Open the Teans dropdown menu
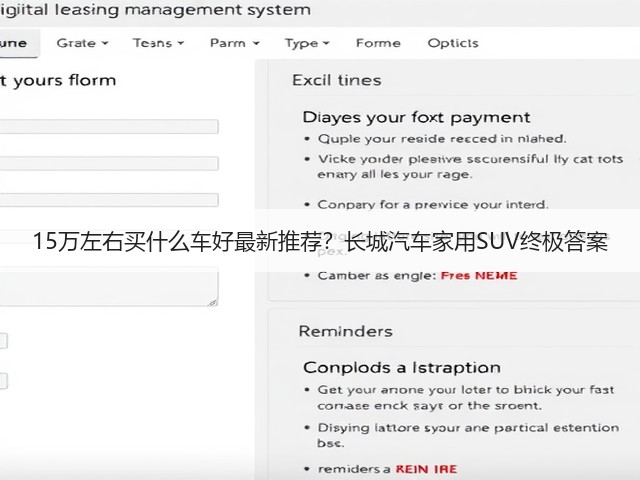640x480 pixels. [158, 43]
